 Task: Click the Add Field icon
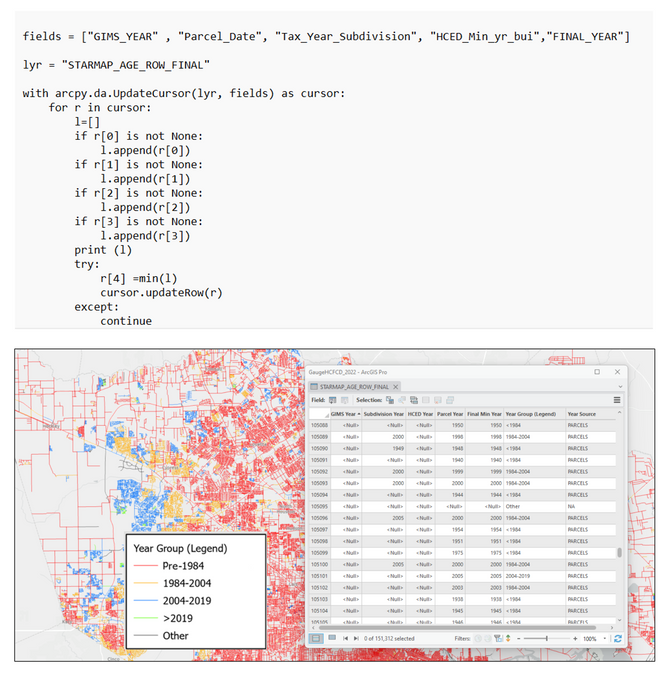(332, 399)
